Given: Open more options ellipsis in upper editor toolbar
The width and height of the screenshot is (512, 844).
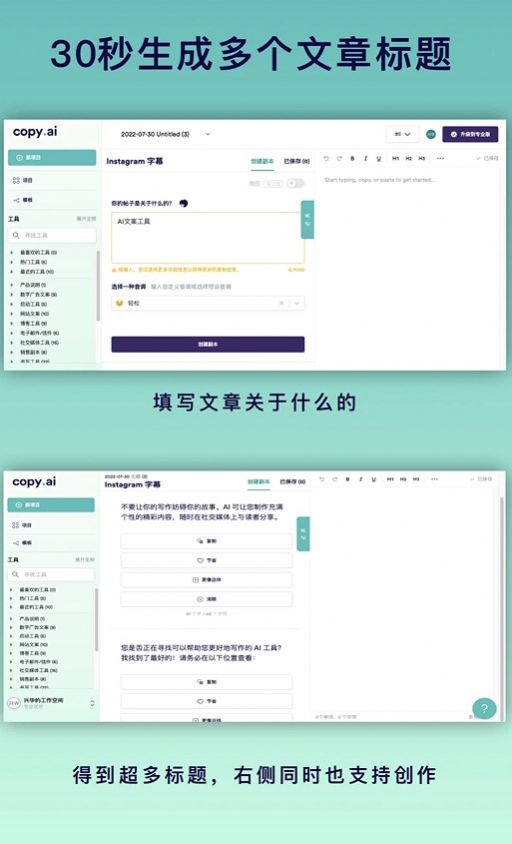Looking at the screenshot, I should pyautogui.click(x=440, y=158).
